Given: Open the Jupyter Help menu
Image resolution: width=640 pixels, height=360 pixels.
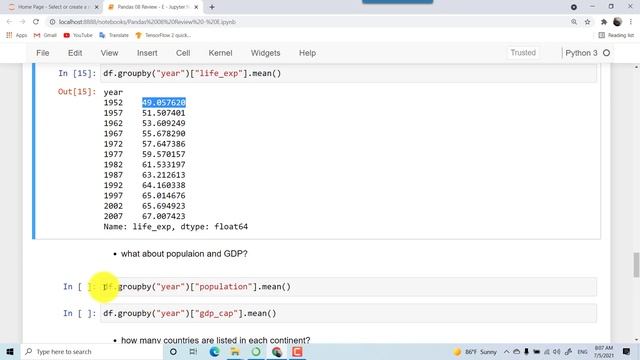Looking at the screenshot, I should pyautogui.click(x=307, y=53).
